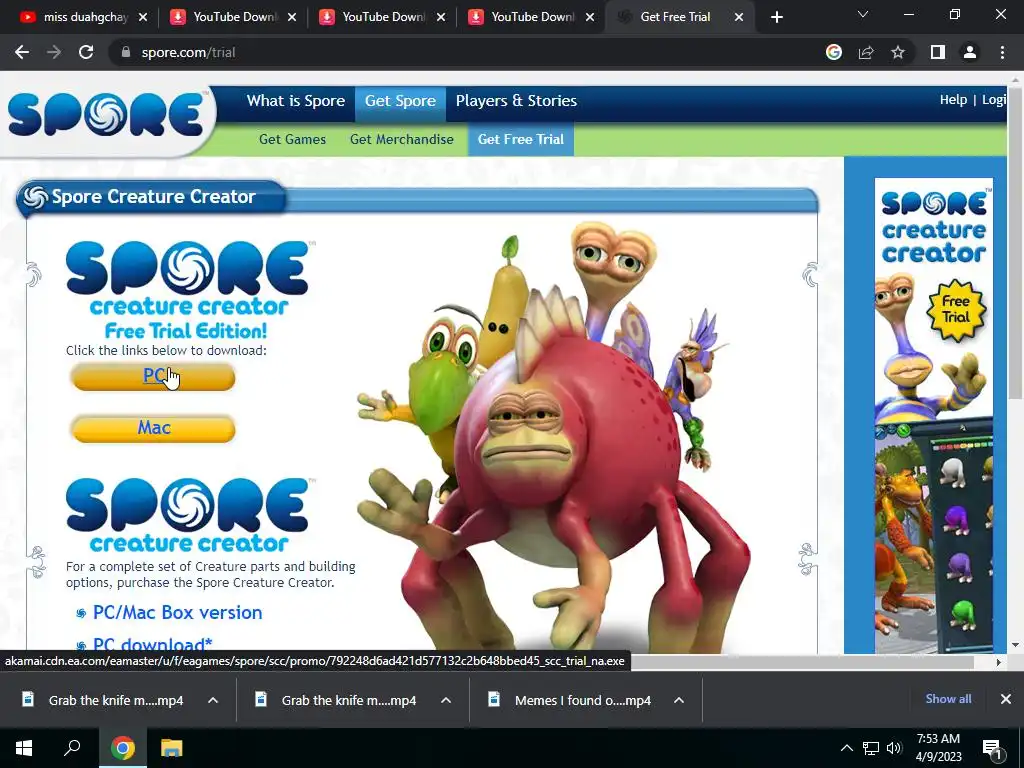Viewport: 1024px width, 768px height.
Task: Download the Mac free trial
Action: (x=153, y=428)
